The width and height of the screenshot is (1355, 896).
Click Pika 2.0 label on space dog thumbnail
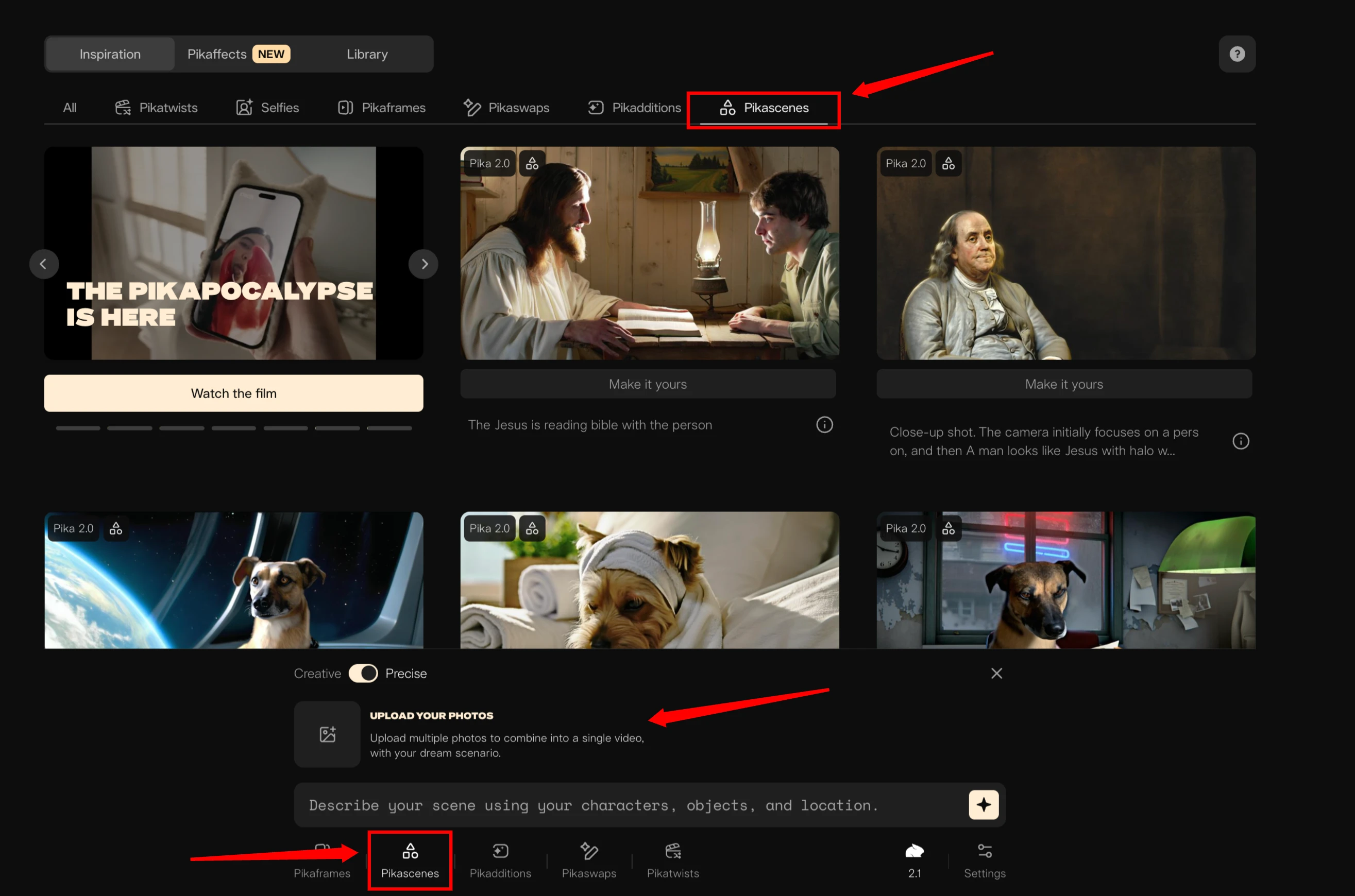coord(73,528)
